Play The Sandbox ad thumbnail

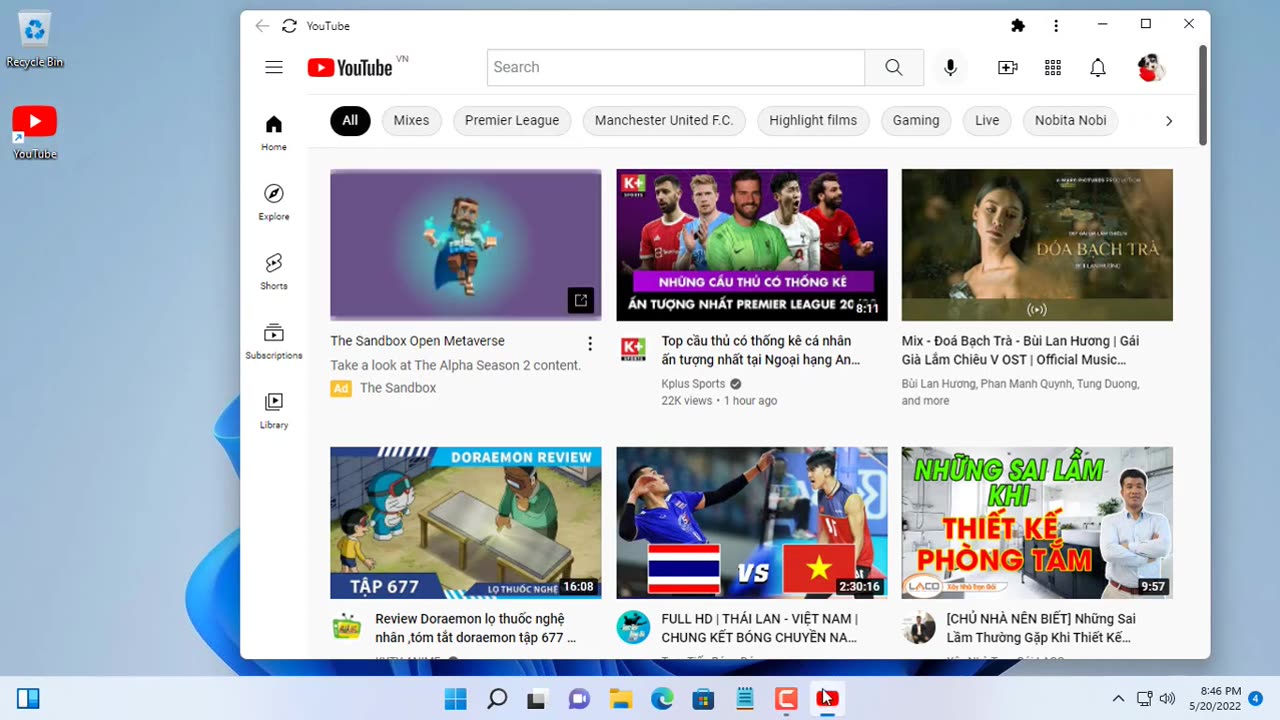pyautogui.click(x=466, y=245)
